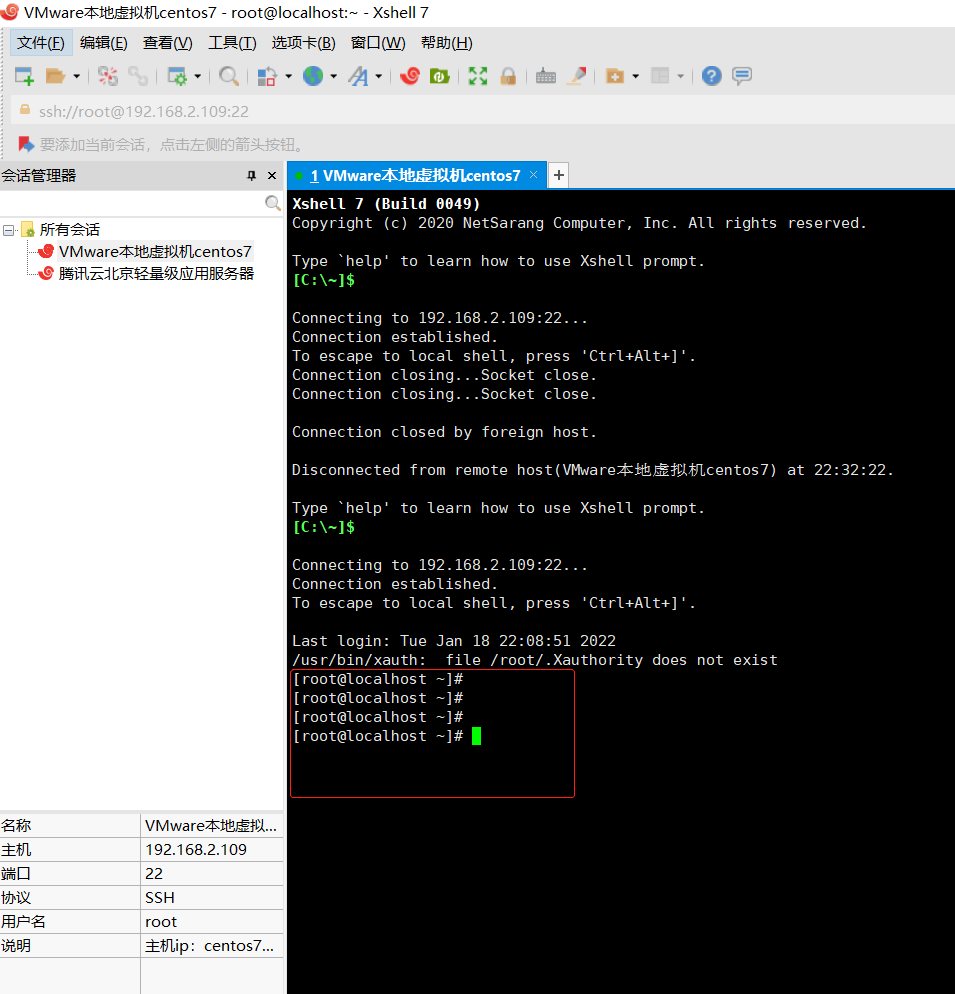Launch Xftp green icon in toolbar
This screenshot has height=994, width=955.
coord(439,76)
